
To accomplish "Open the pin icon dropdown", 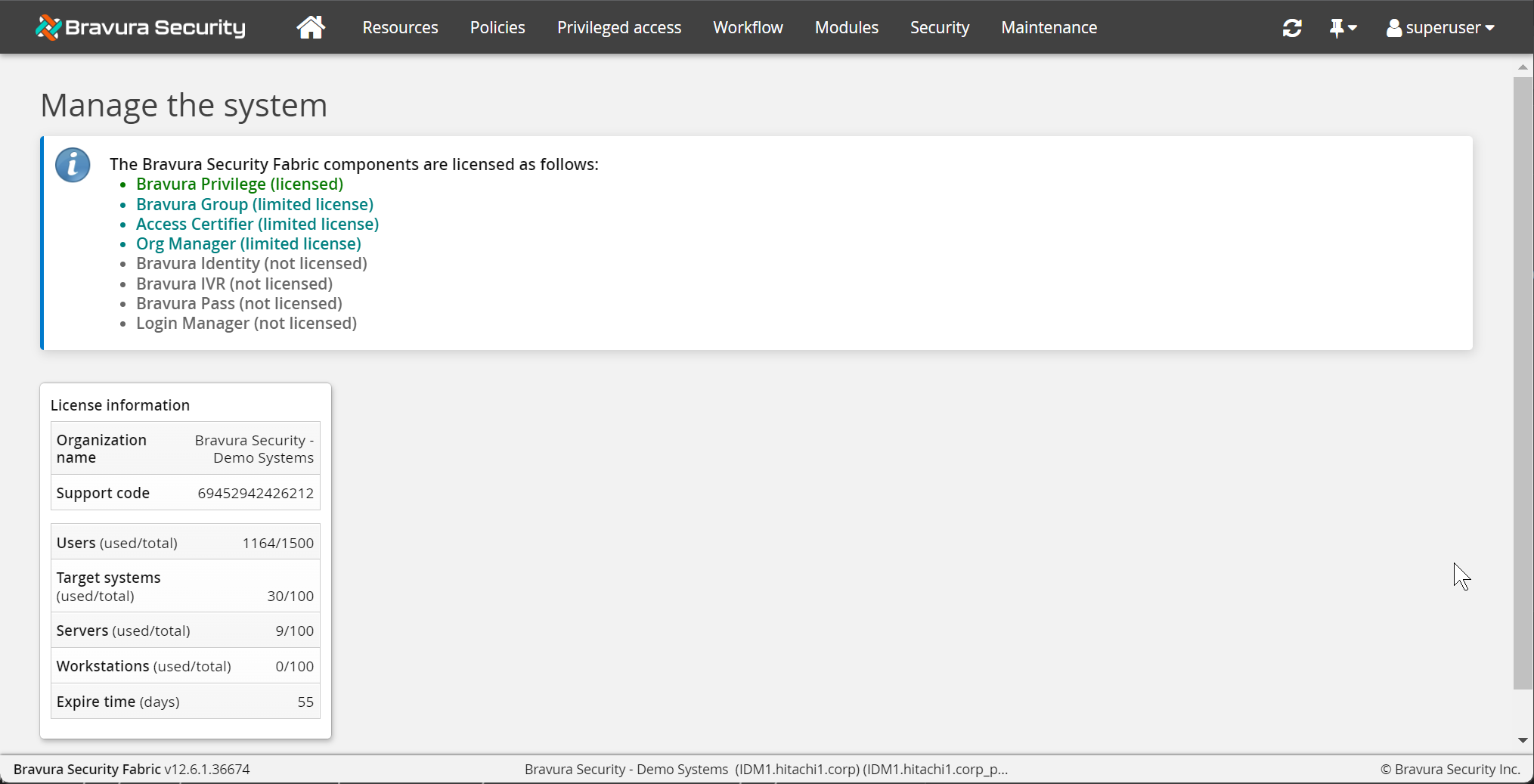I will point(1343,28).
